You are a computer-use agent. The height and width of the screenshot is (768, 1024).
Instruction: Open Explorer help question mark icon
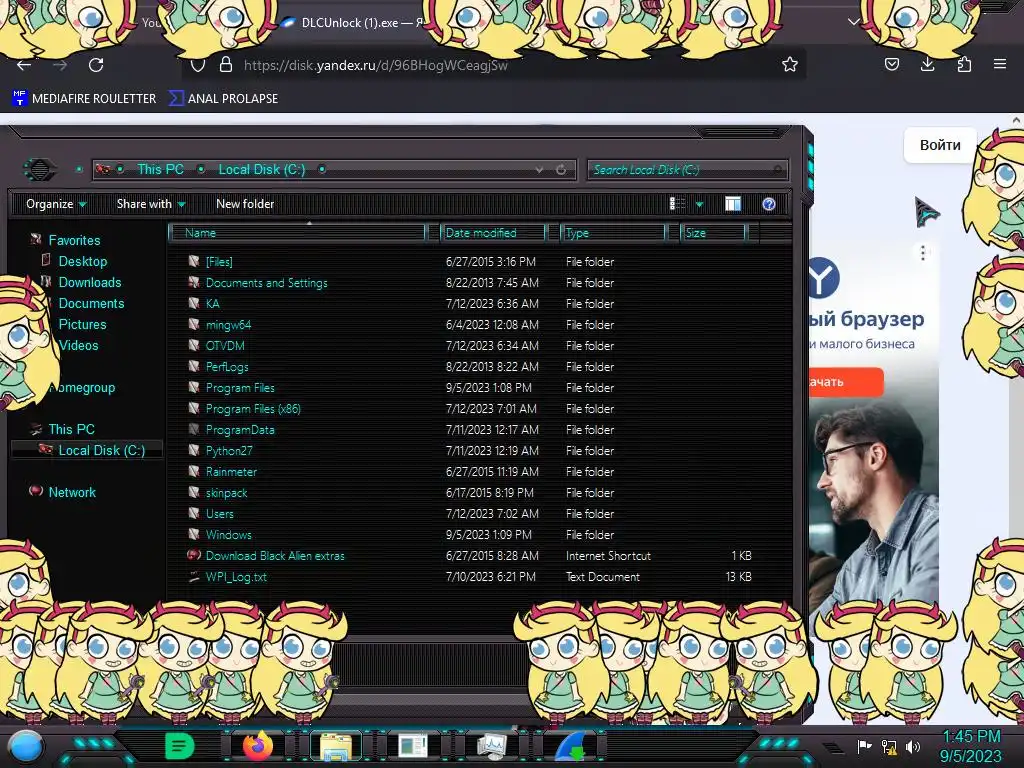[769, 204]
